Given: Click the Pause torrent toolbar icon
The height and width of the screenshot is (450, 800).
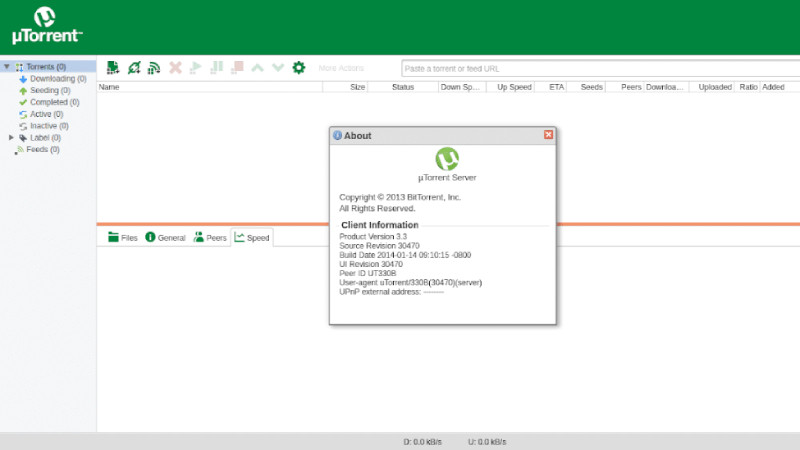Looking at the screenshot, I should (x=217, y=67).
